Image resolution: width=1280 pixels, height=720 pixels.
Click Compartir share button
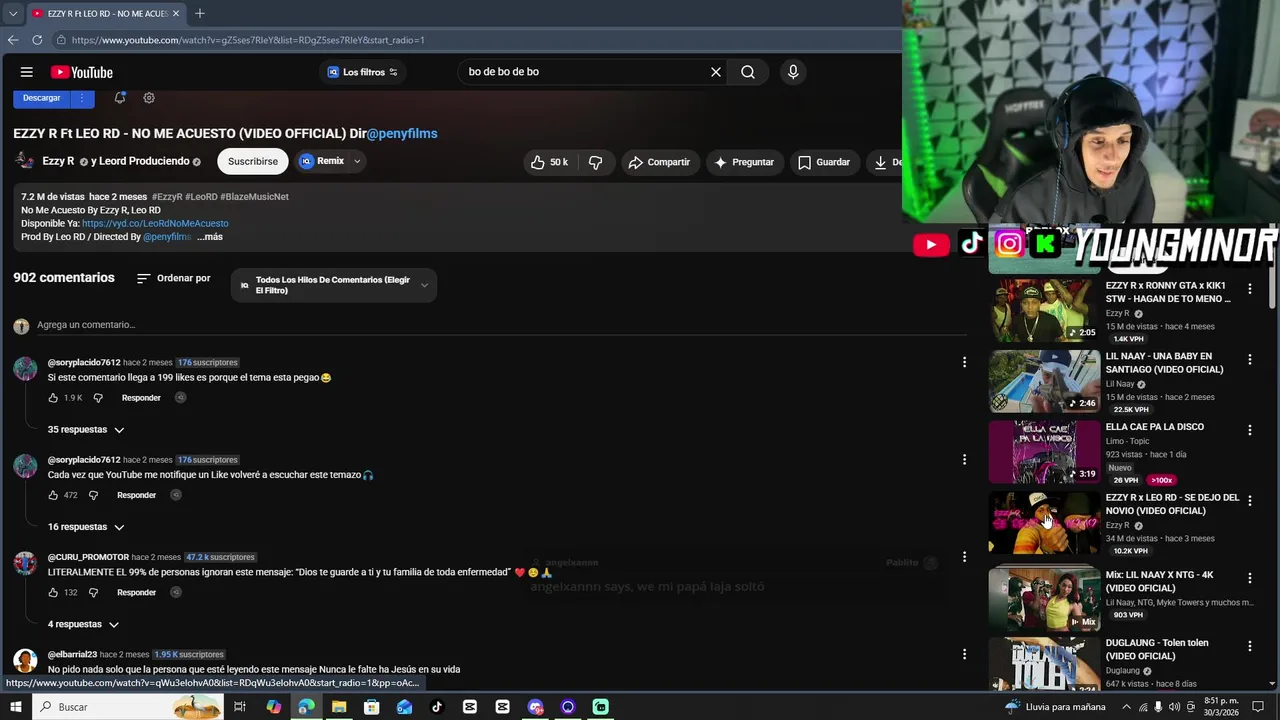[x=659, y=162]
